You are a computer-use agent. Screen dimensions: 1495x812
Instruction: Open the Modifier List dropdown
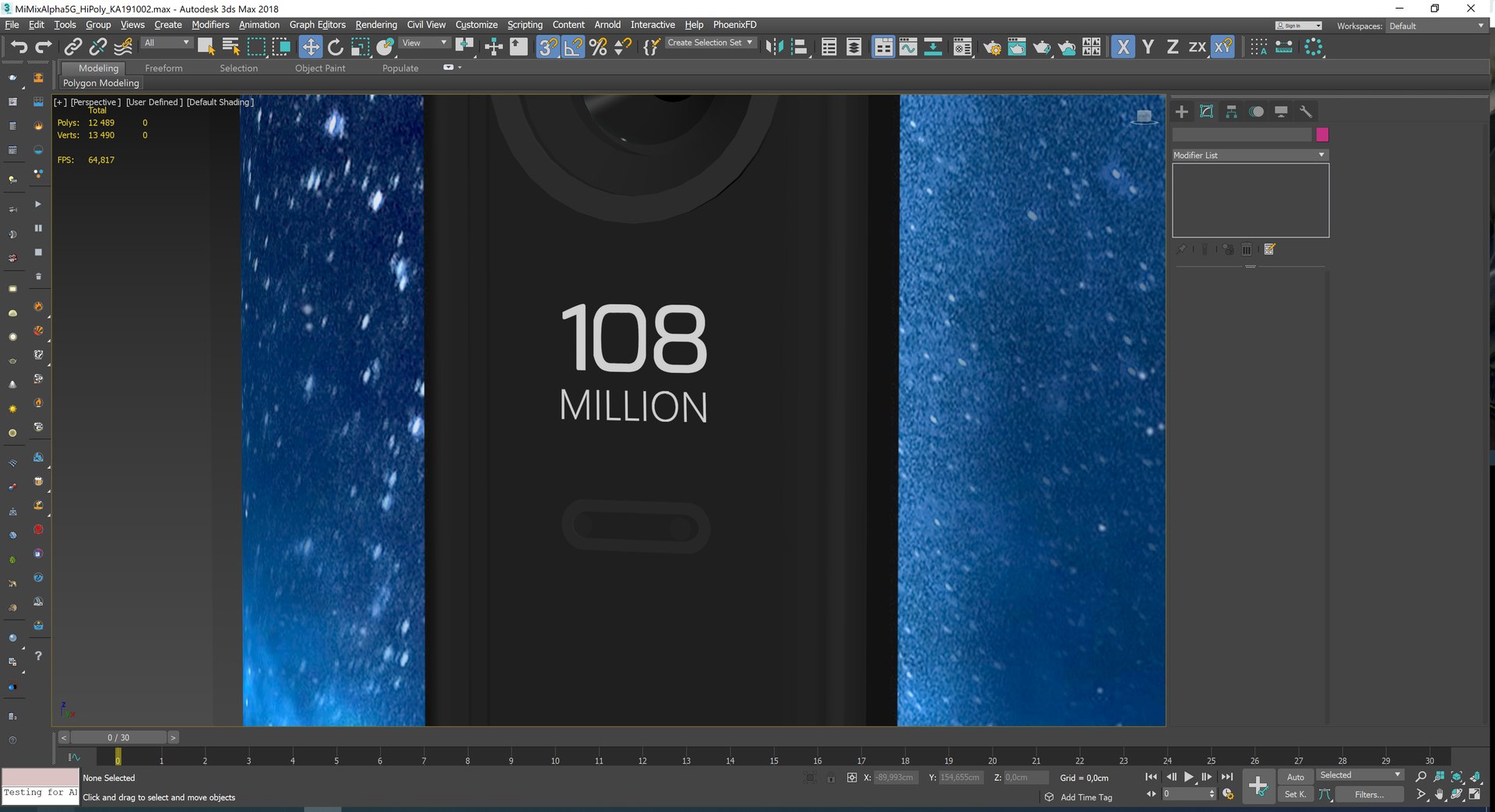(1250, 155)
